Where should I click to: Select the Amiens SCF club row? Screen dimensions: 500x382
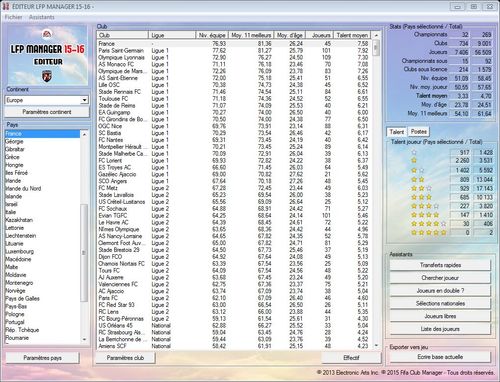coord(234,346)
